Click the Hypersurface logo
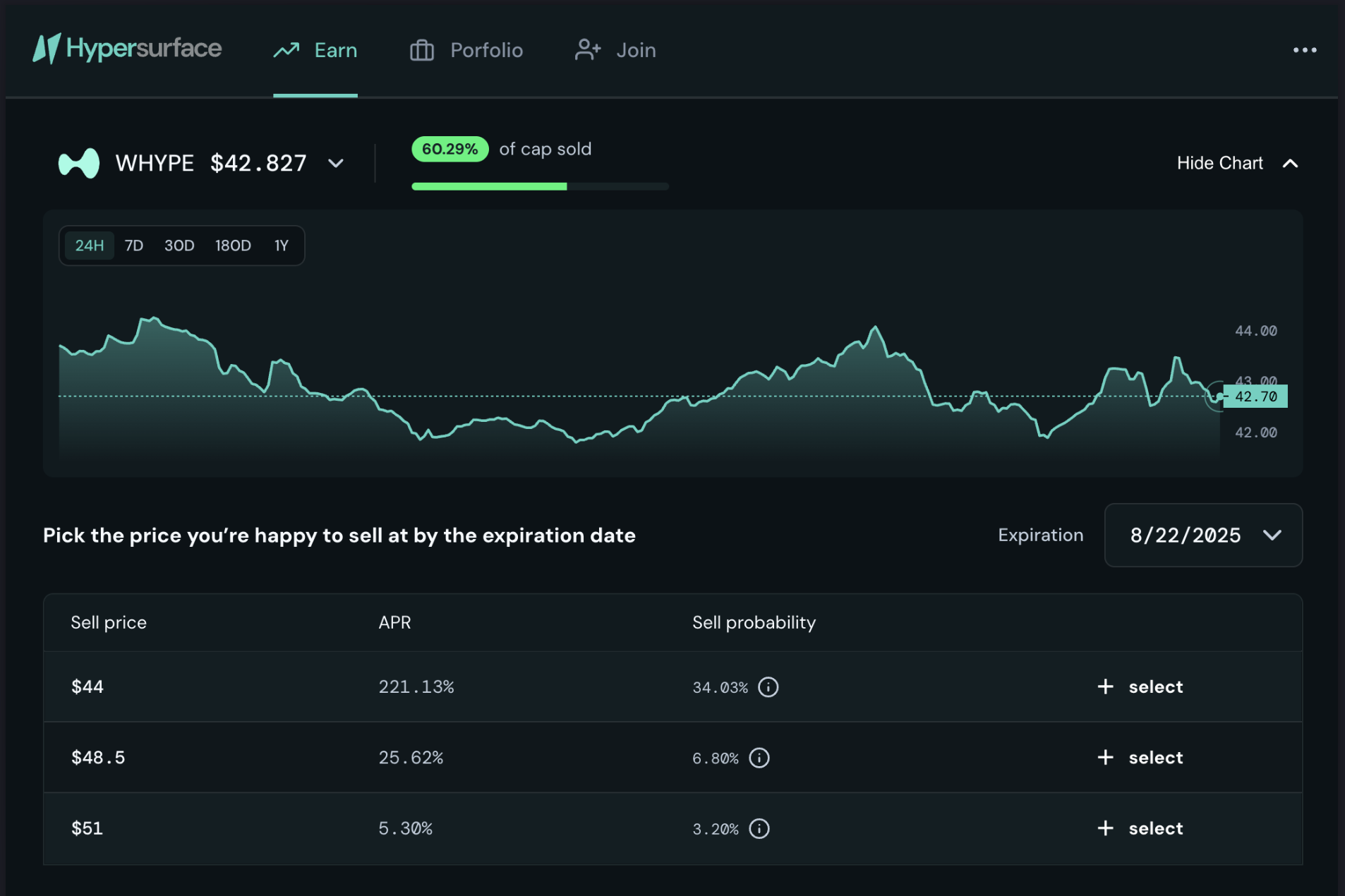The height and width of the screenshot is (896, 1345). point(127,49)
